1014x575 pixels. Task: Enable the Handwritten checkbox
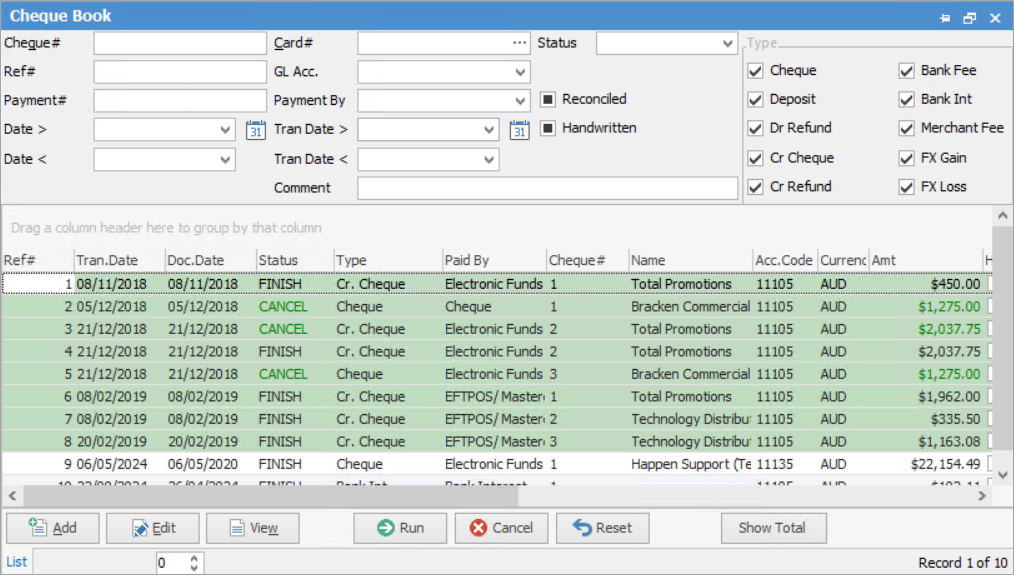click(x=548, y=128)
